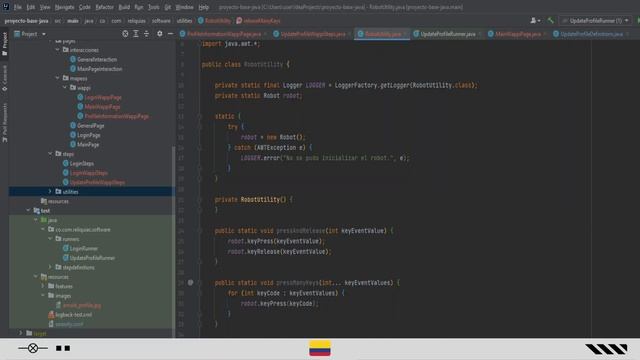Image resolution: width=640 pixels, height=360 pixels.
Task: Click the gutter marker beside pressManyKeys method
Action: (190, 282)
